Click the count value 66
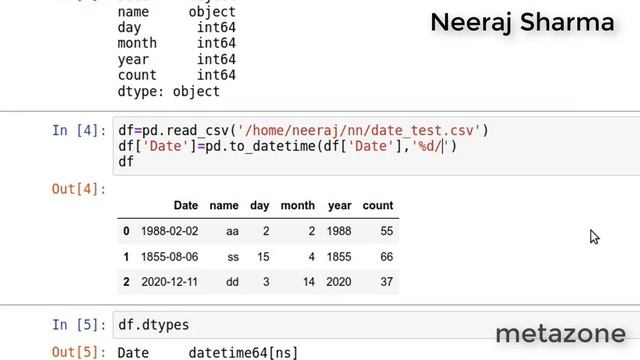The height and width of the screenshot is (360, 640). click(387, 257)
